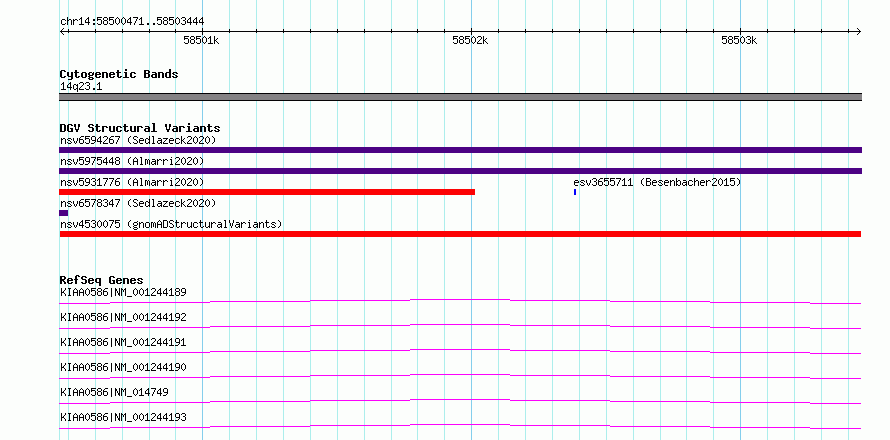Click the magenta line of NM_001244191

pyautogui.click(x=460, y=351)
